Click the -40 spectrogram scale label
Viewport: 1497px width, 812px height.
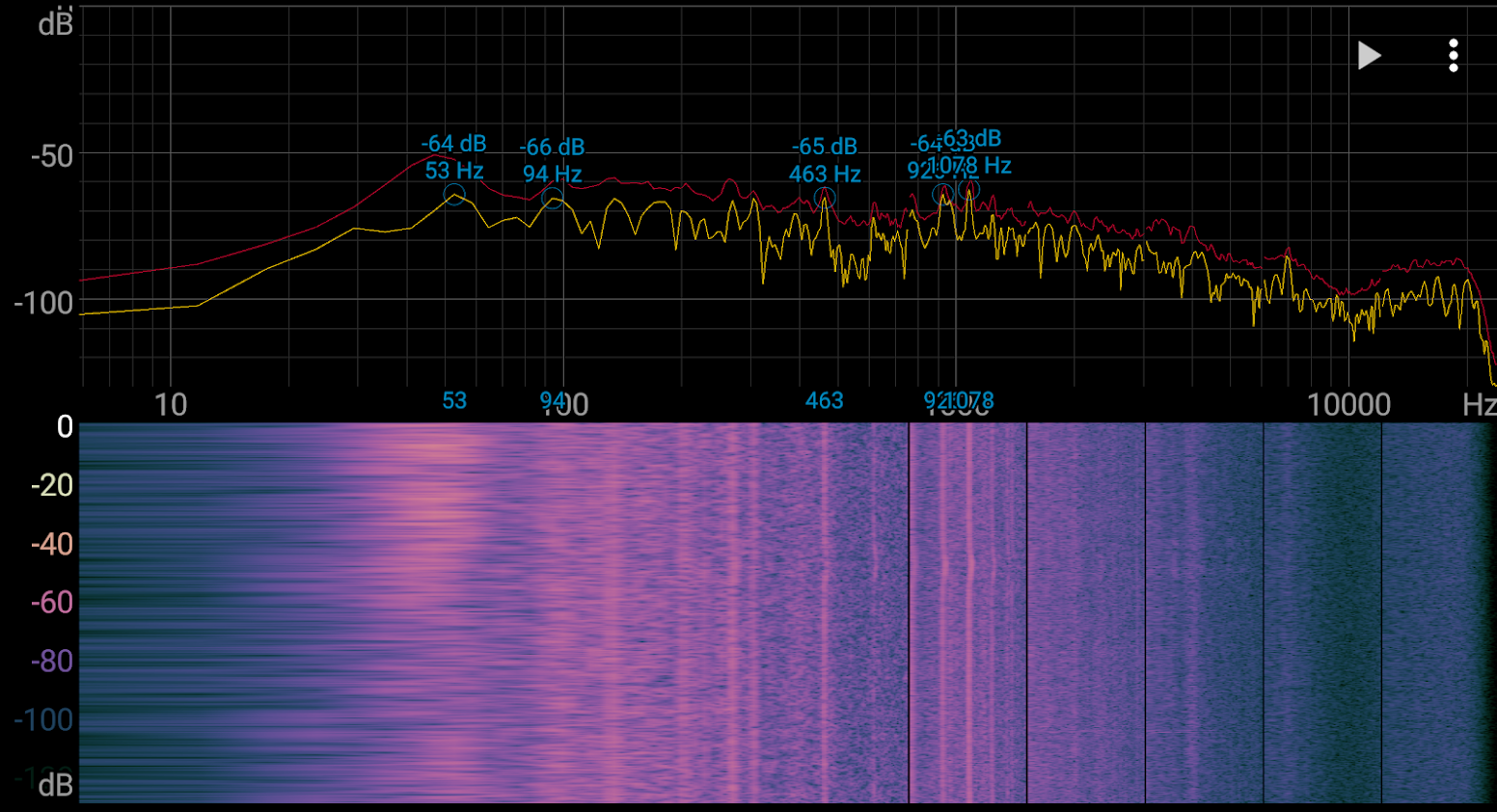pyautogui.click(x=52, y=544)
